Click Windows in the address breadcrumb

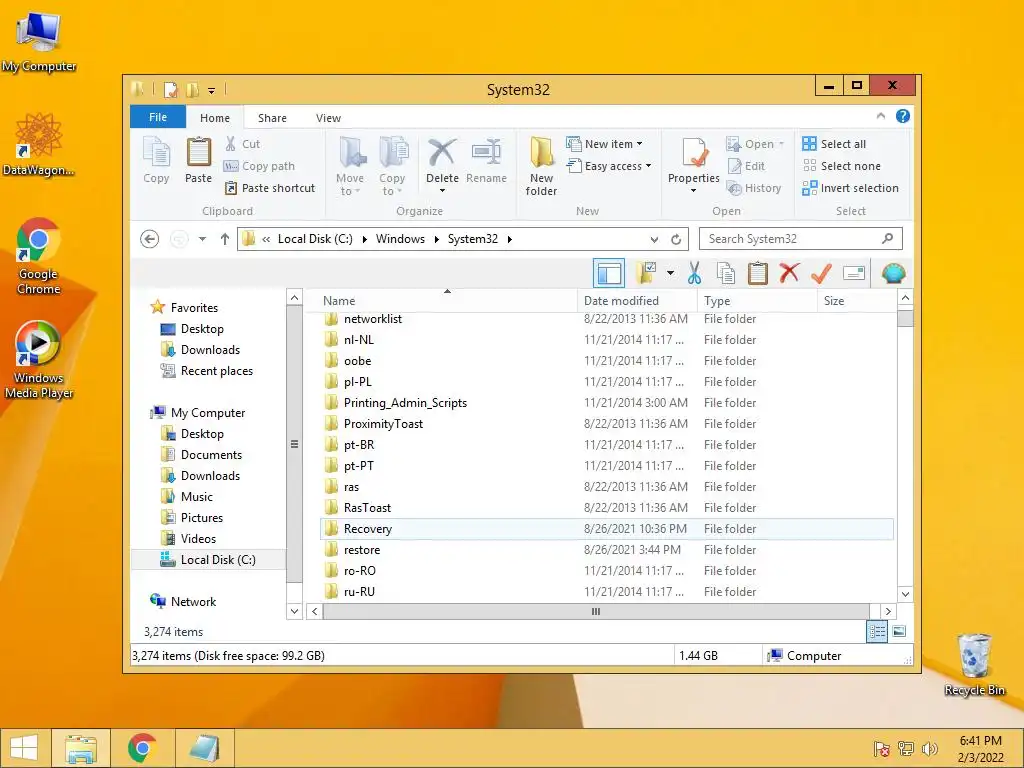[400, 239]
